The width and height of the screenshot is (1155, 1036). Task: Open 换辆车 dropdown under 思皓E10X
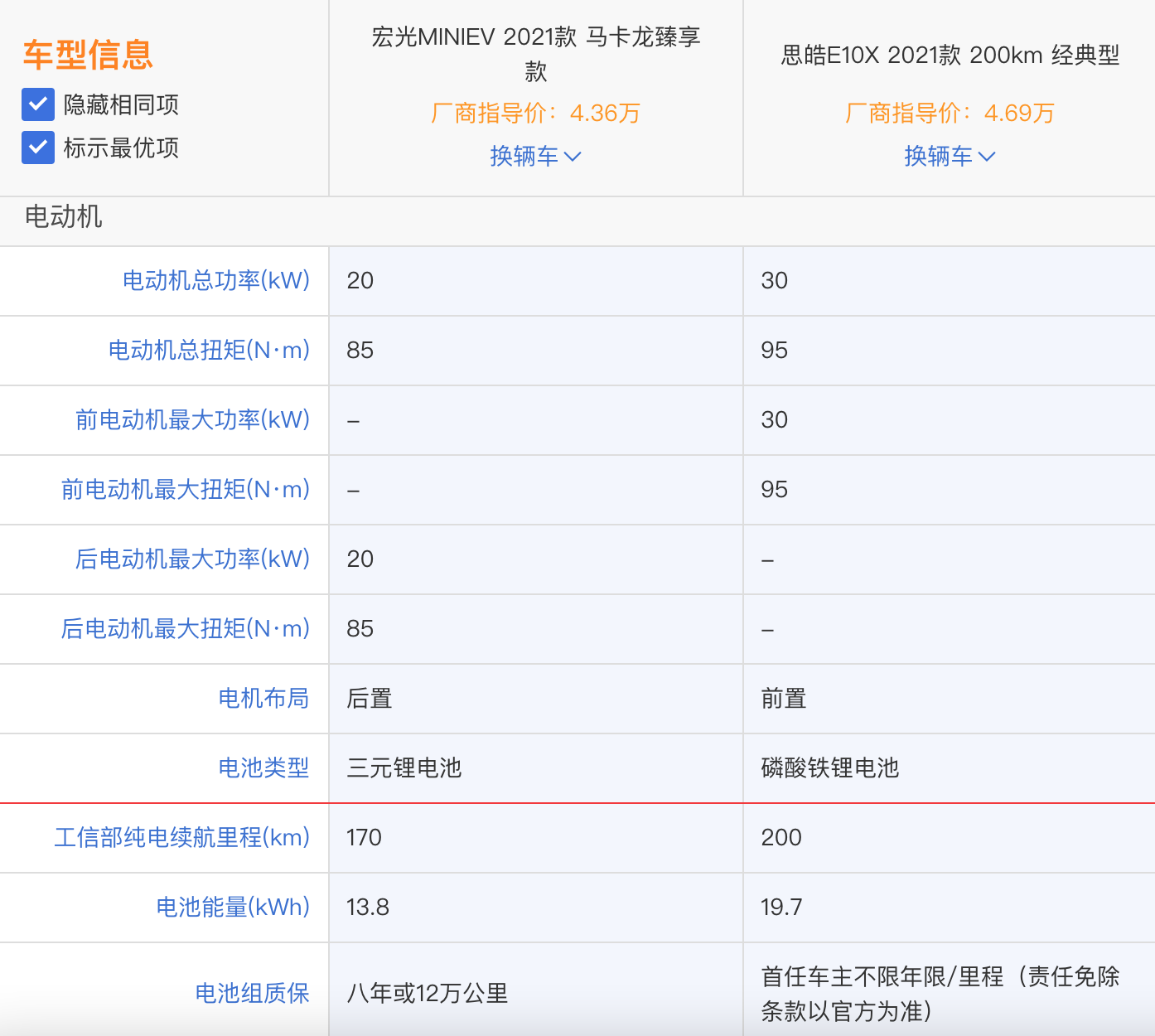[950, 156]
